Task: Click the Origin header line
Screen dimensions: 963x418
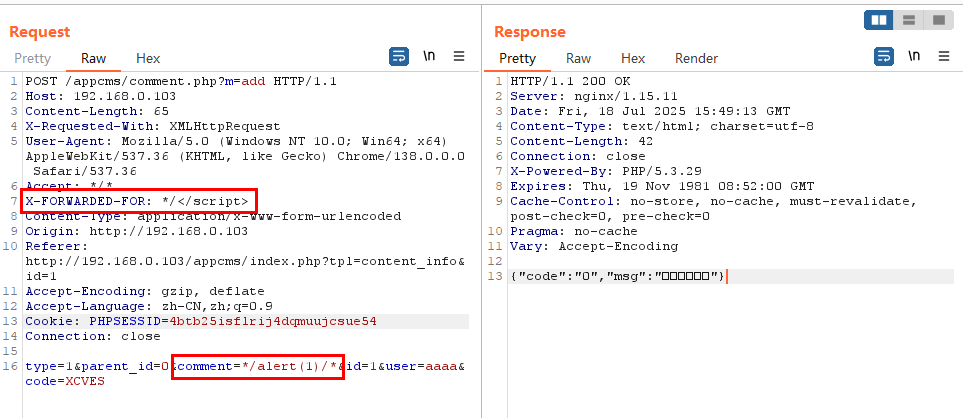Action: [136, 231]
